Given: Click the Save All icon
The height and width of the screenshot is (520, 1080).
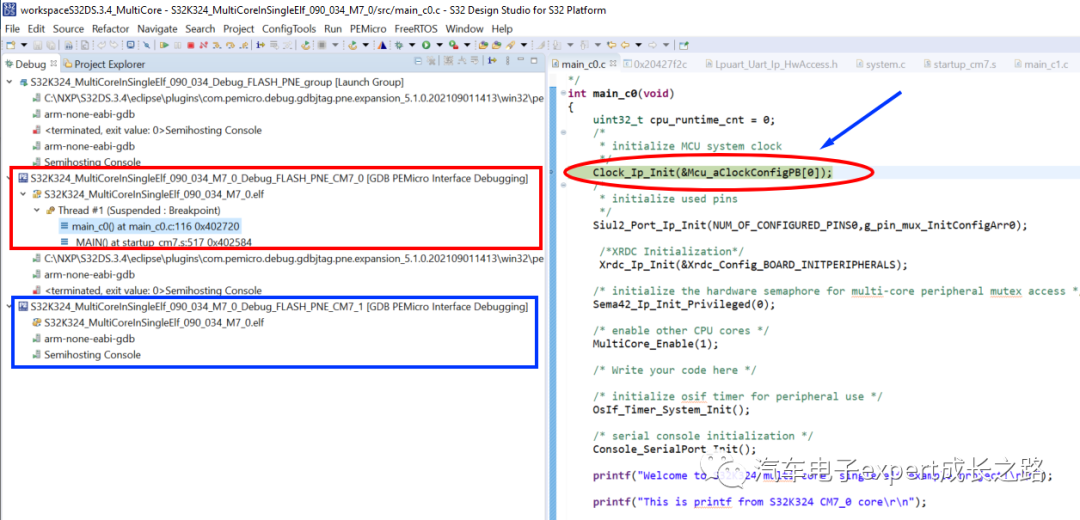Looking at the screenshot, I should 51,45.
